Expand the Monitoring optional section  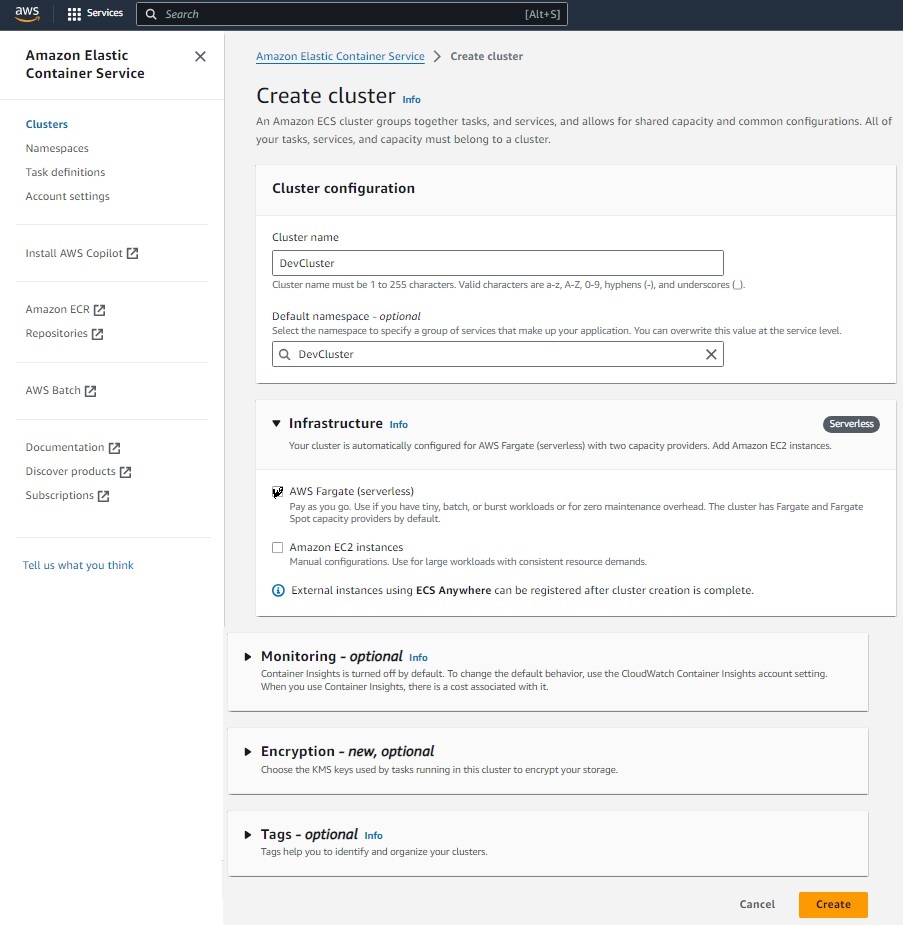(x=249, y=657)
